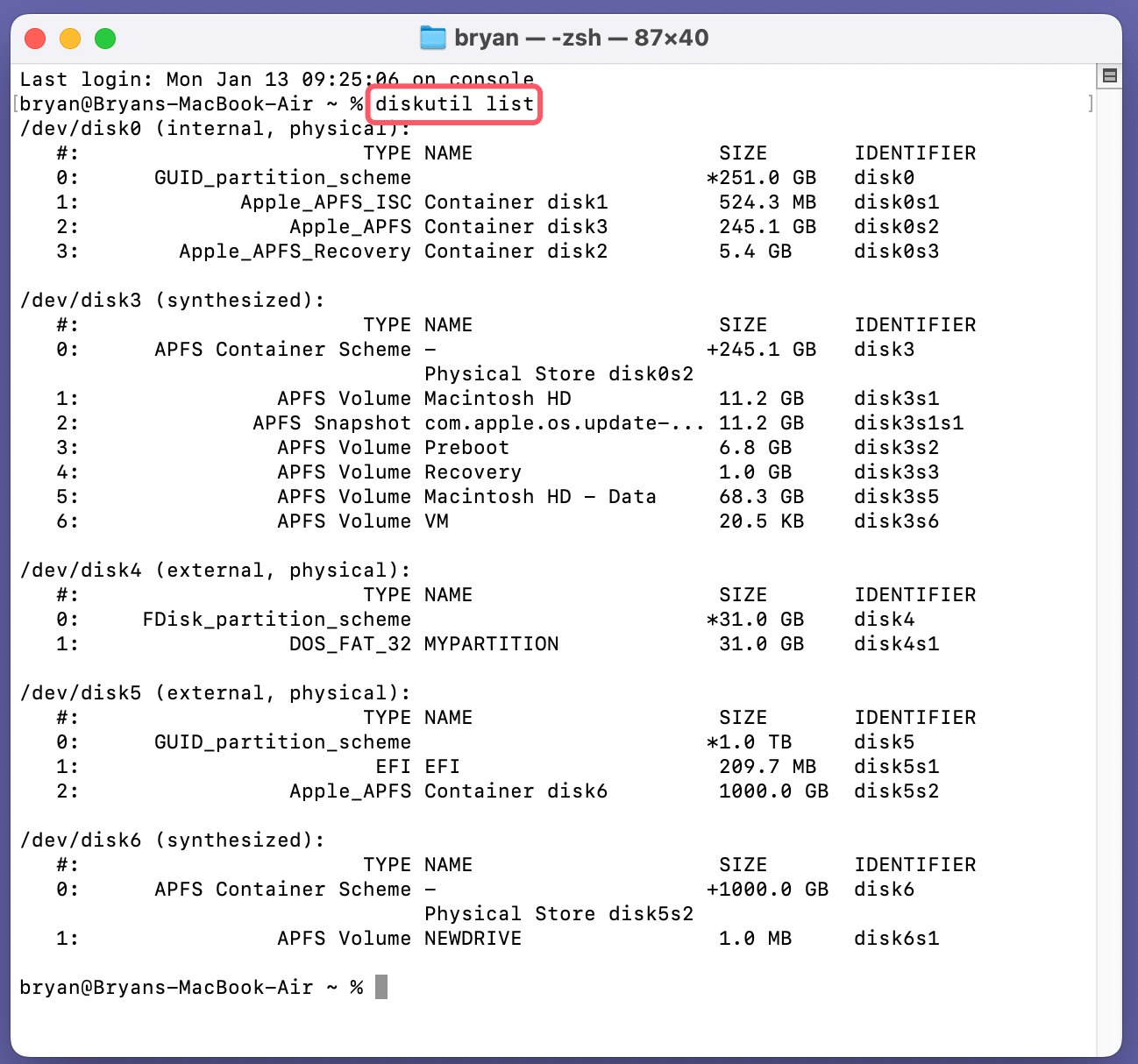Click the Preboot volume entry
Screen dimensions: 1138x1064
click(466, 447)
